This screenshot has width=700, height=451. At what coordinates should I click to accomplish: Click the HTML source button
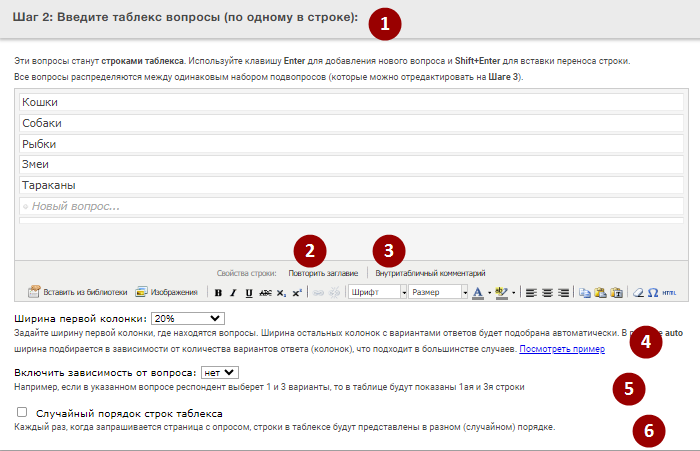pyautogui.click(x=669, y=292)
